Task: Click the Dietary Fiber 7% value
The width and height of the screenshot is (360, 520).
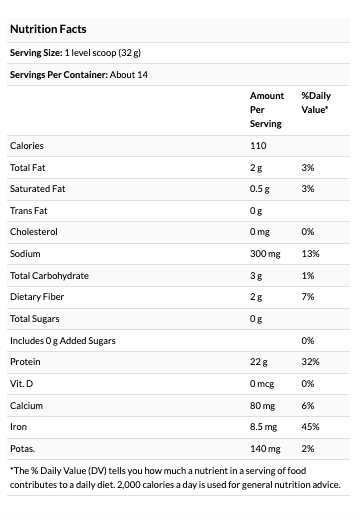Action: click(308, 297)
